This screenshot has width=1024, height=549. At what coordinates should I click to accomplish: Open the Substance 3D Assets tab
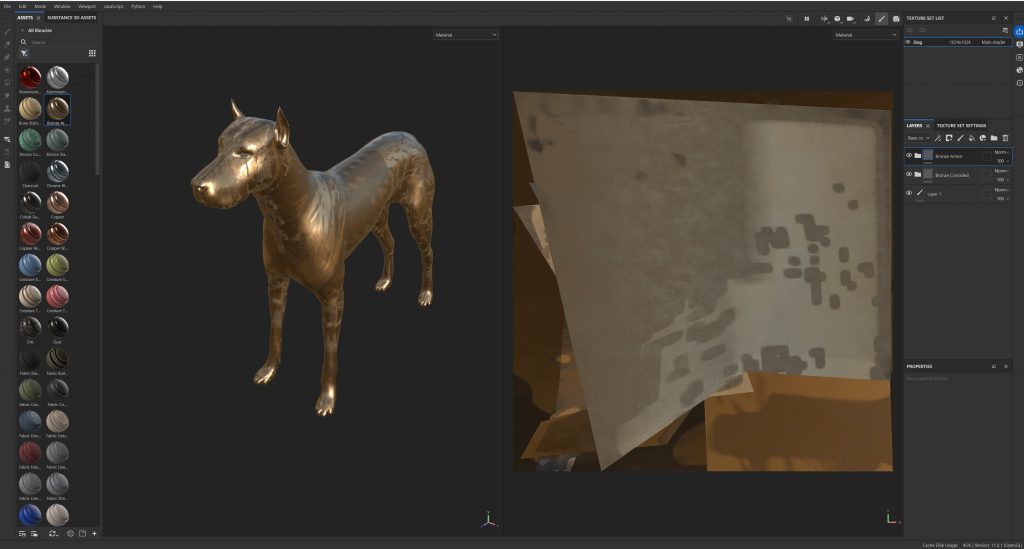click(x=72, y=18)
